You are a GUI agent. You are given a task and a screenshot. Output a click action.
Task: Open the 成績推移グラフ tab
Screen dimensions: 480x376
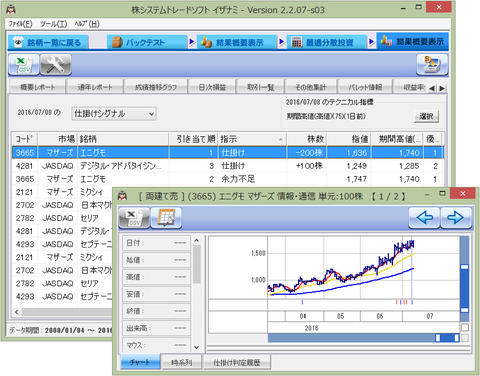pos(156,87)
